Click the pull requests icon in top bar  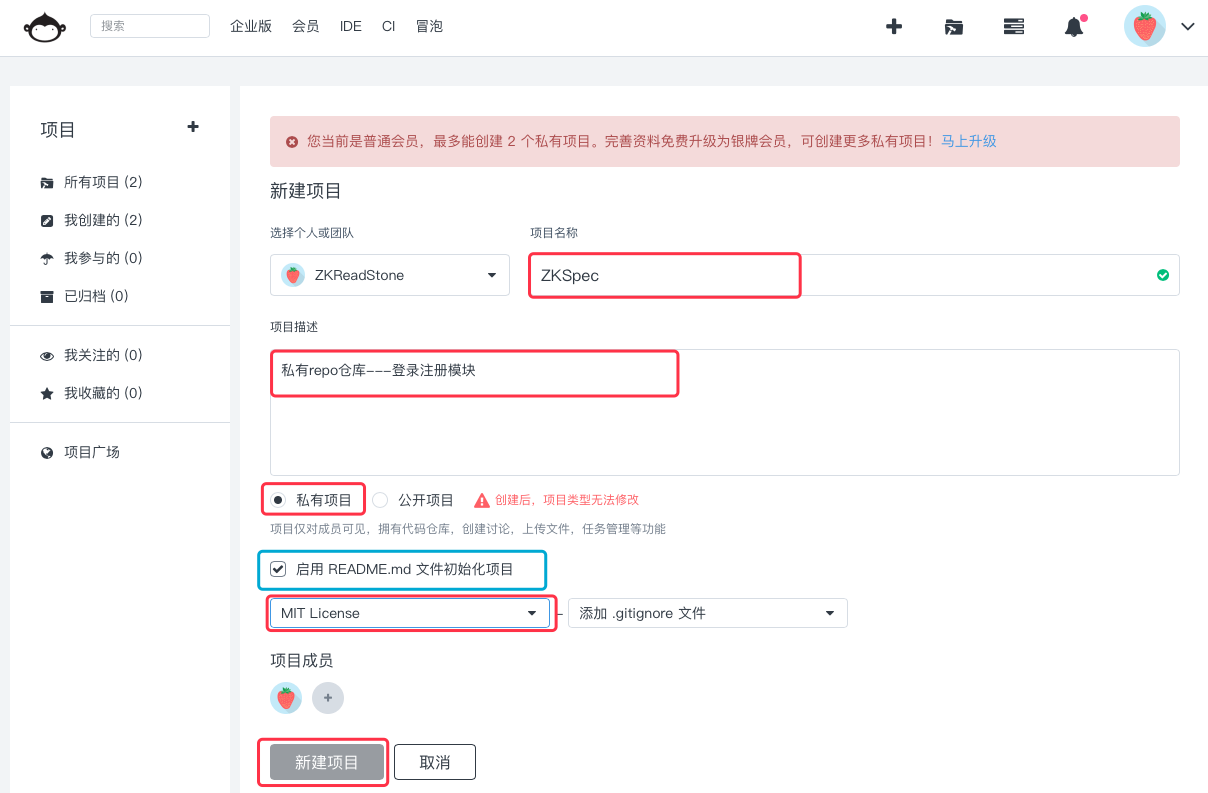(x=1013, y=26)
